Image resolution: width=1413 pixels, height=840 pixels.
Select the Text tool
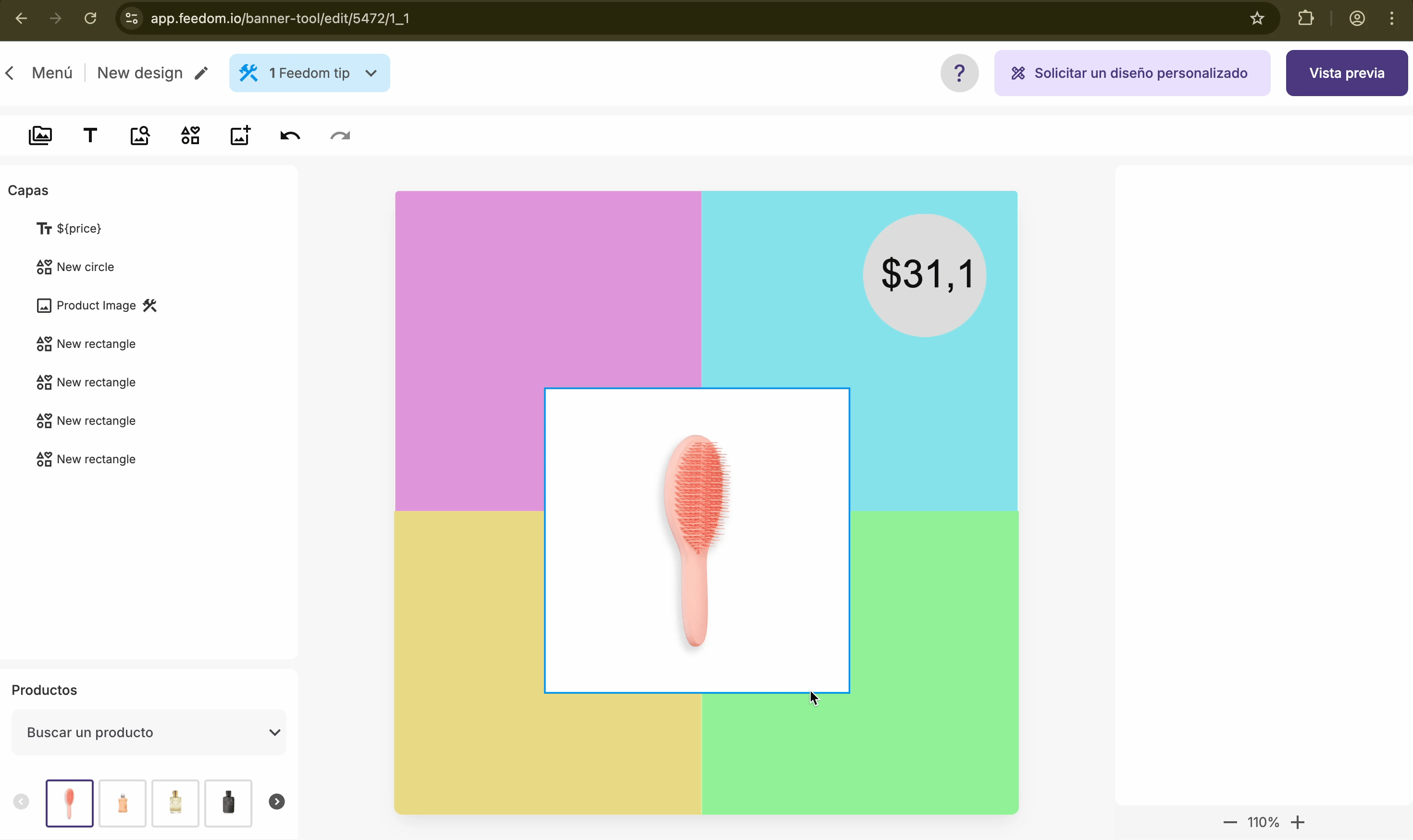point(90,136)
